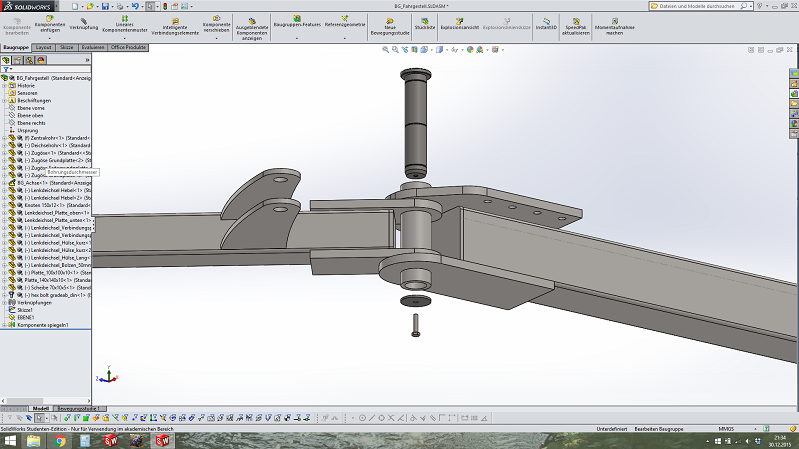Select Ebene vorne in feature tree

[31, 108]
